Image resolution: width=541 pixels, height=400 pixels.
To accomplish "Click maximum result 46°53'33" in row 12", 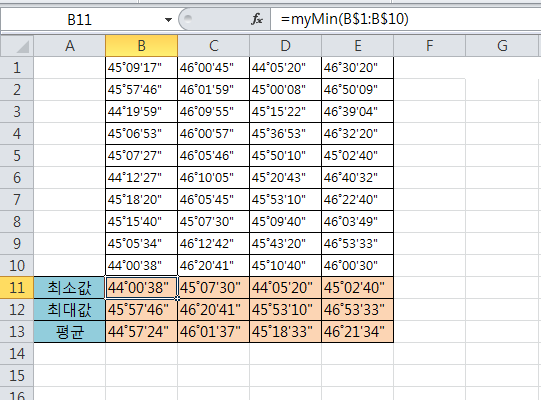I will click(357, 310).
